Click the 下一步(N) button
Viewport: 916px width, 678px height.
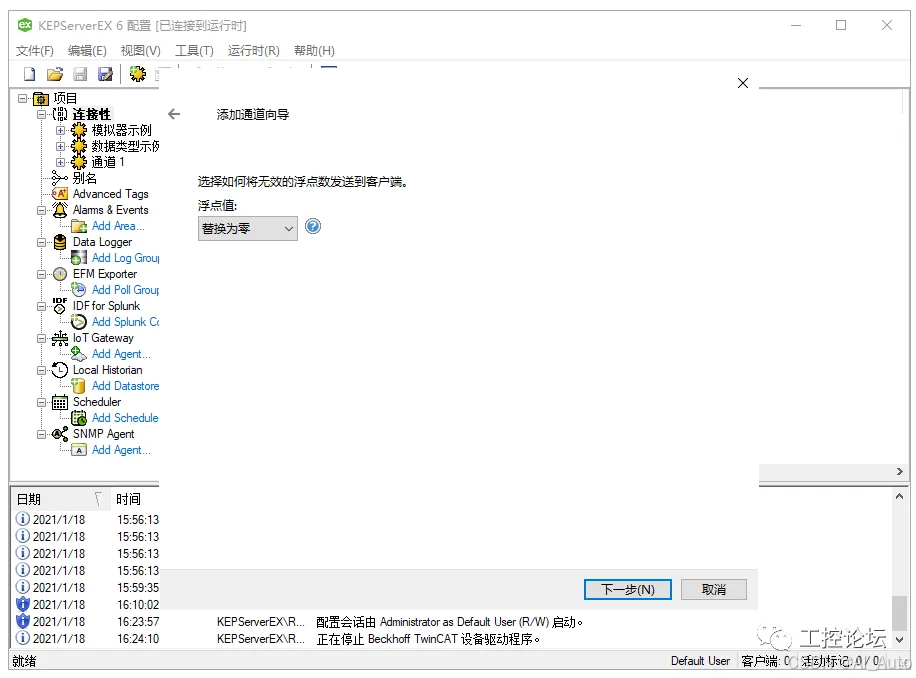pos(627,589)
